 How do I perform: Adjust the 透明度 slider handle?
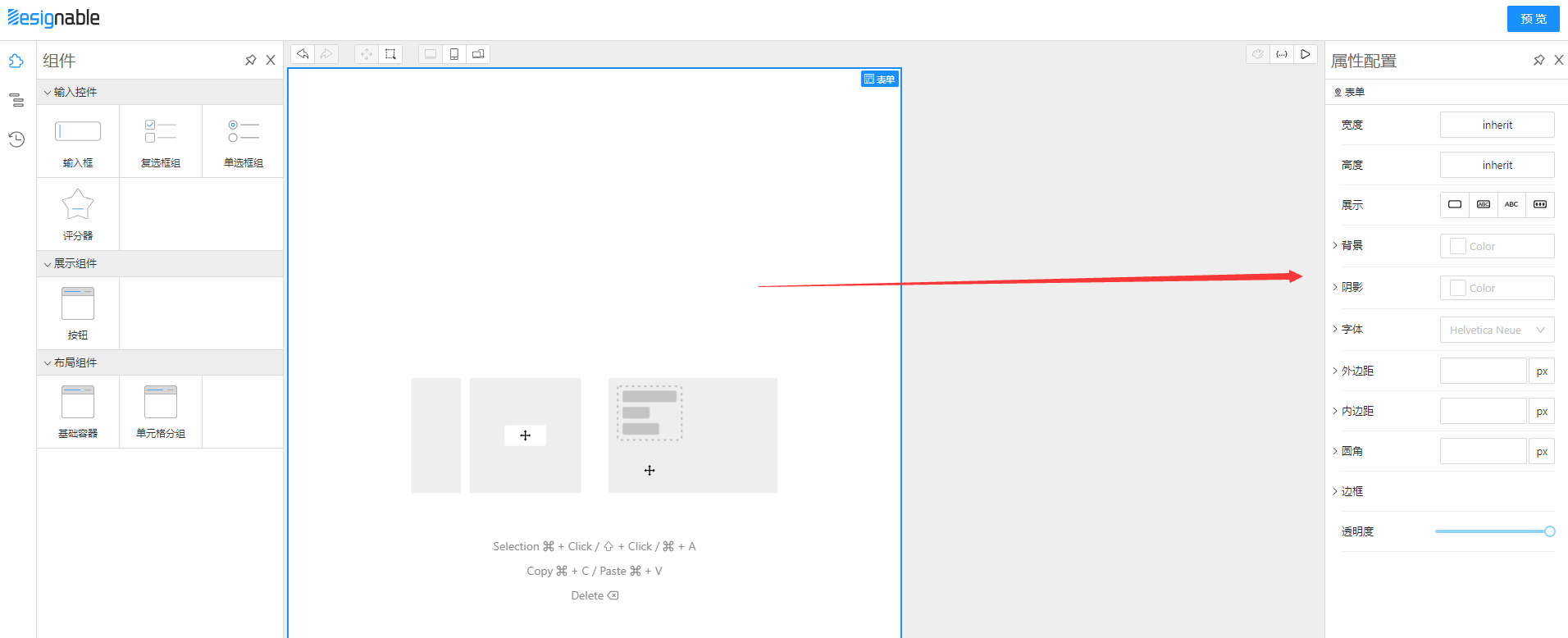tap(1550, 531)
